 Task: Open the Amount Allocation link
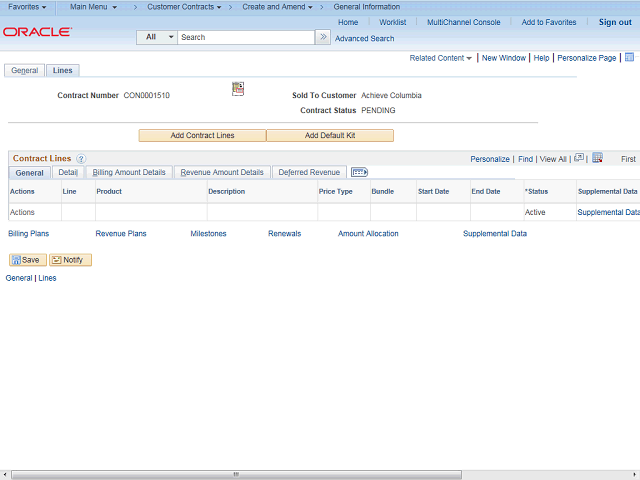368,233
